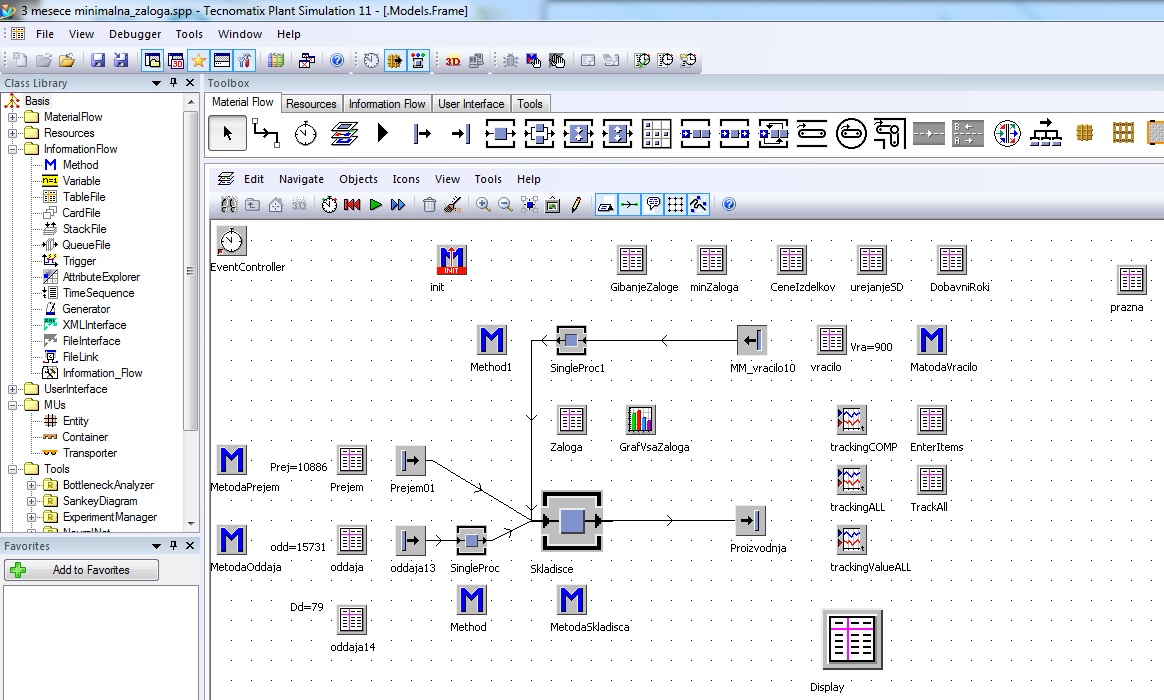This screenshot has height=700, width=1164.
Task: Switch to the Information Flow toolbox tab
Action: pos(387,104)
